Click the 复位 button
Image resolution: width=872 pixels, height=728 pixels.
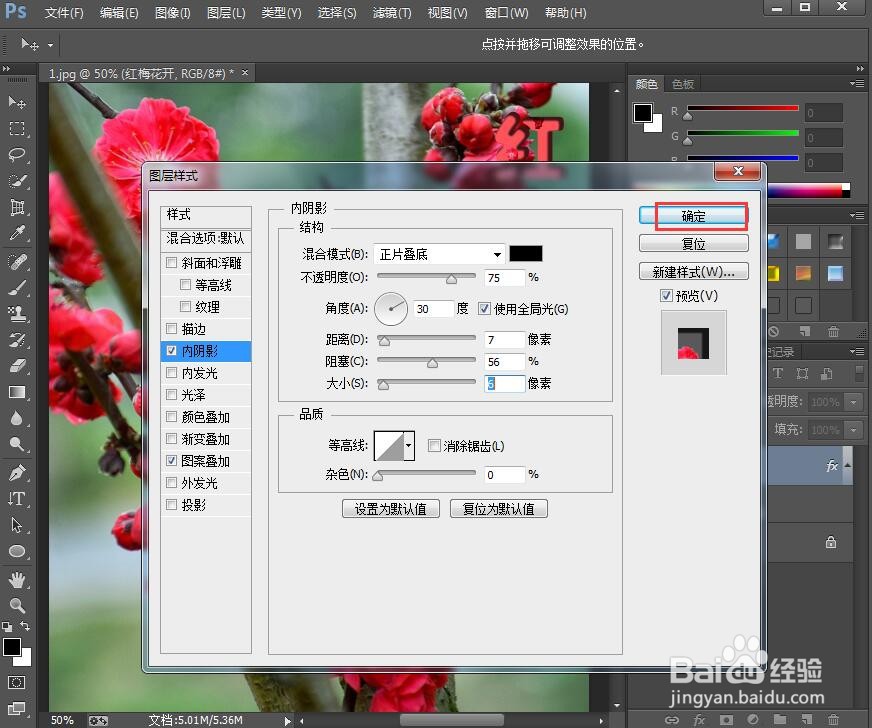click(693, 244)
